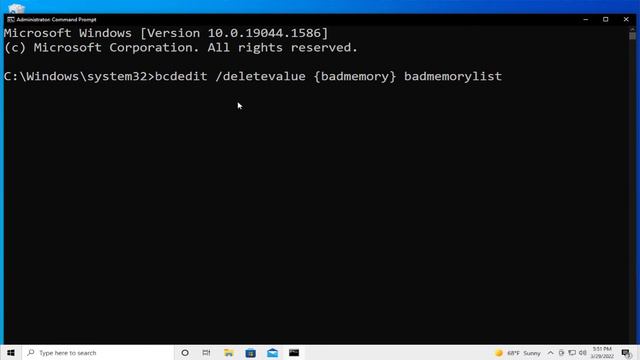Click the 'badmemorylist' word in command
Image resolution: width=640 pixels, height=360 pixels.
pos(453,76)
